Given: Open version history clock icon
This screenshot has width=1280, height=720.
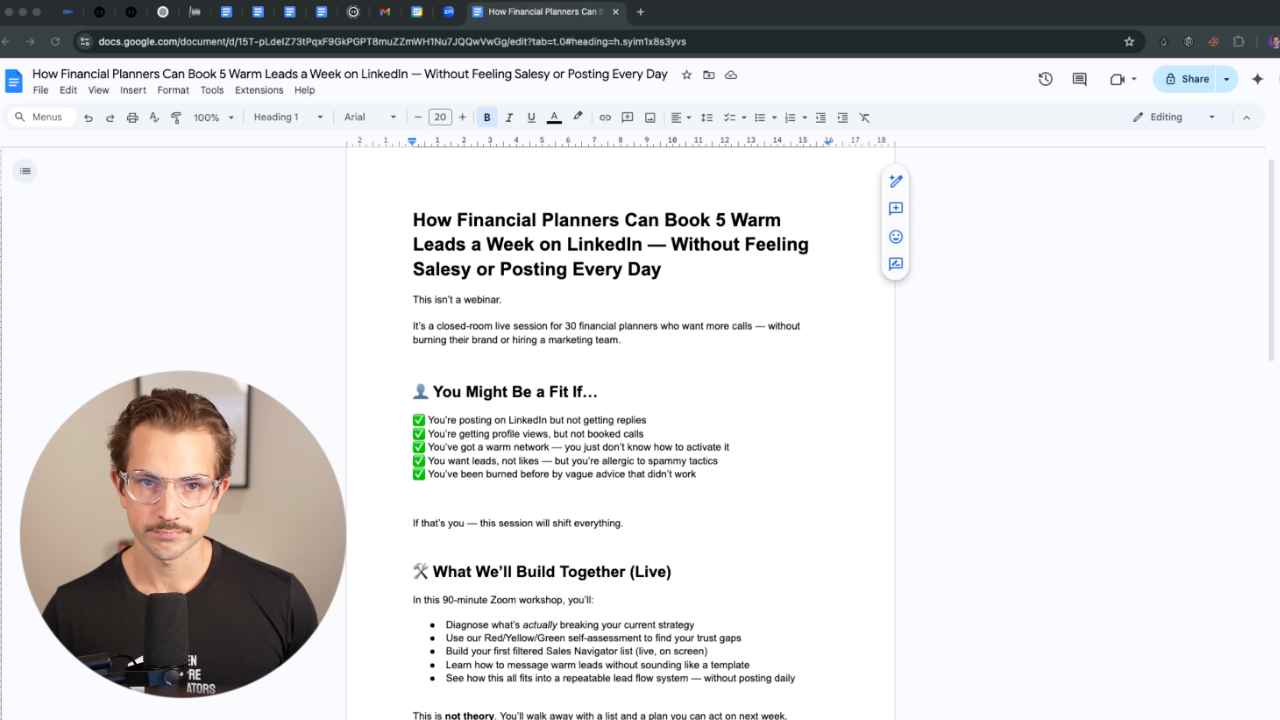Looking at the screenshot, I should (x=1045, y=79).
